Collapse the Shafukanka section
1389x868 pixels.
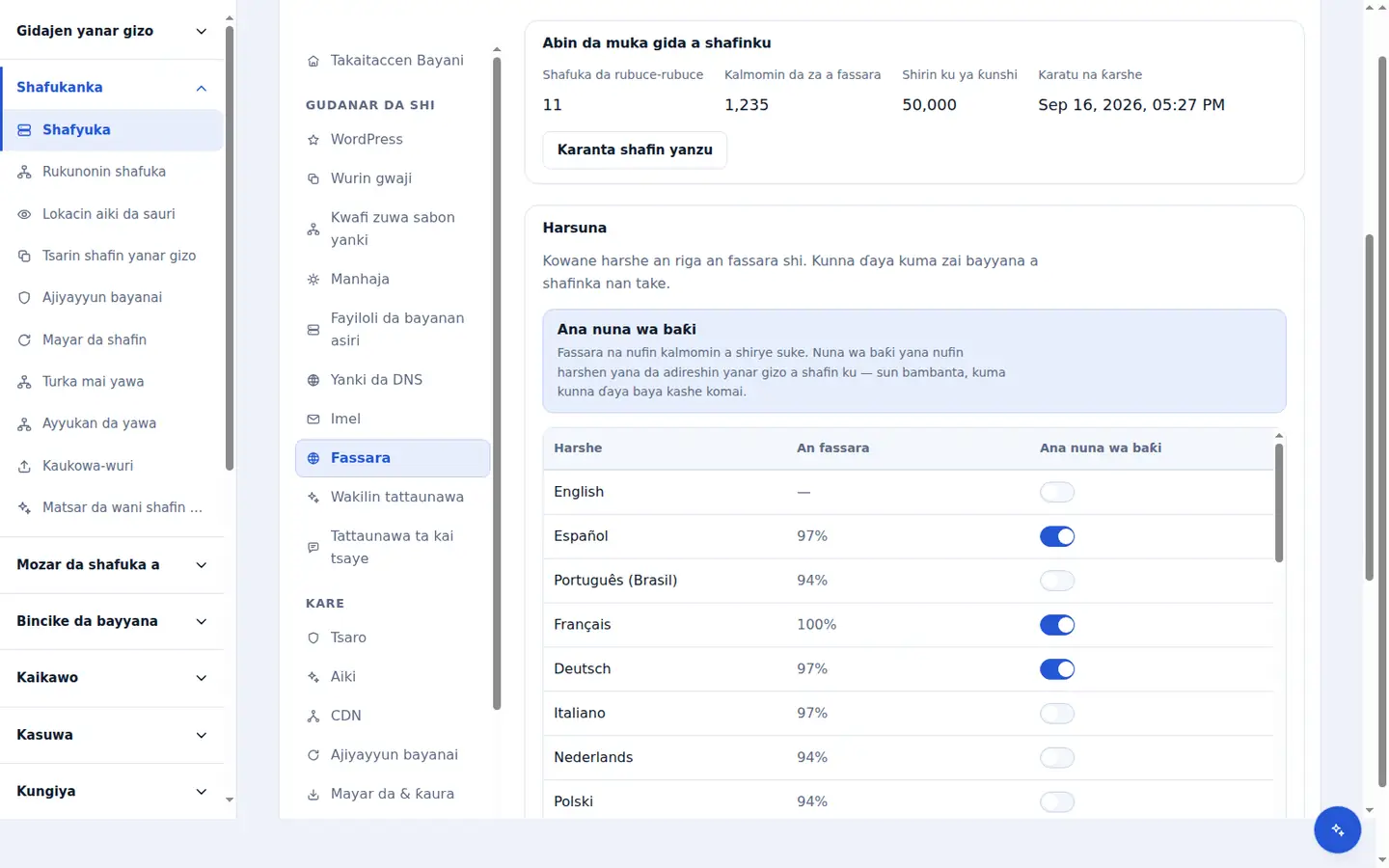point(112,88)
